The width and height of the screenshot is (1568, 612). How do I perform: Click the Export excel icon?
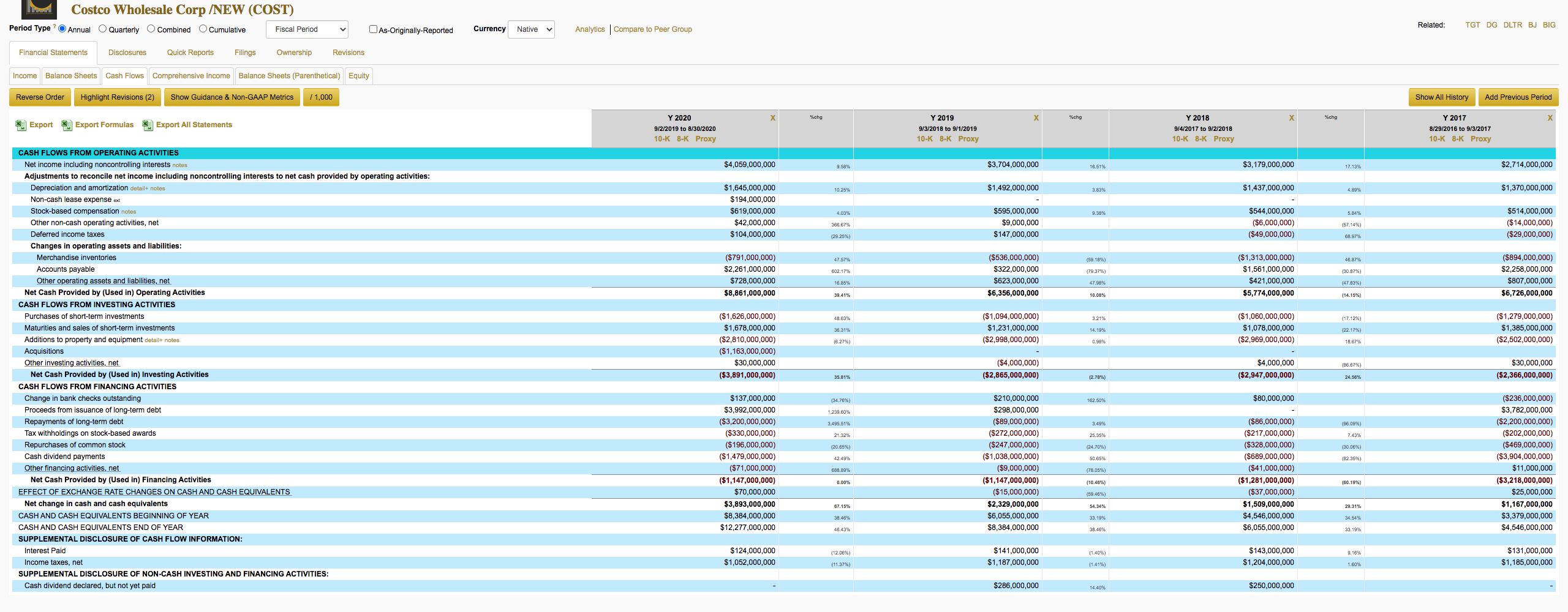(21, 125)
